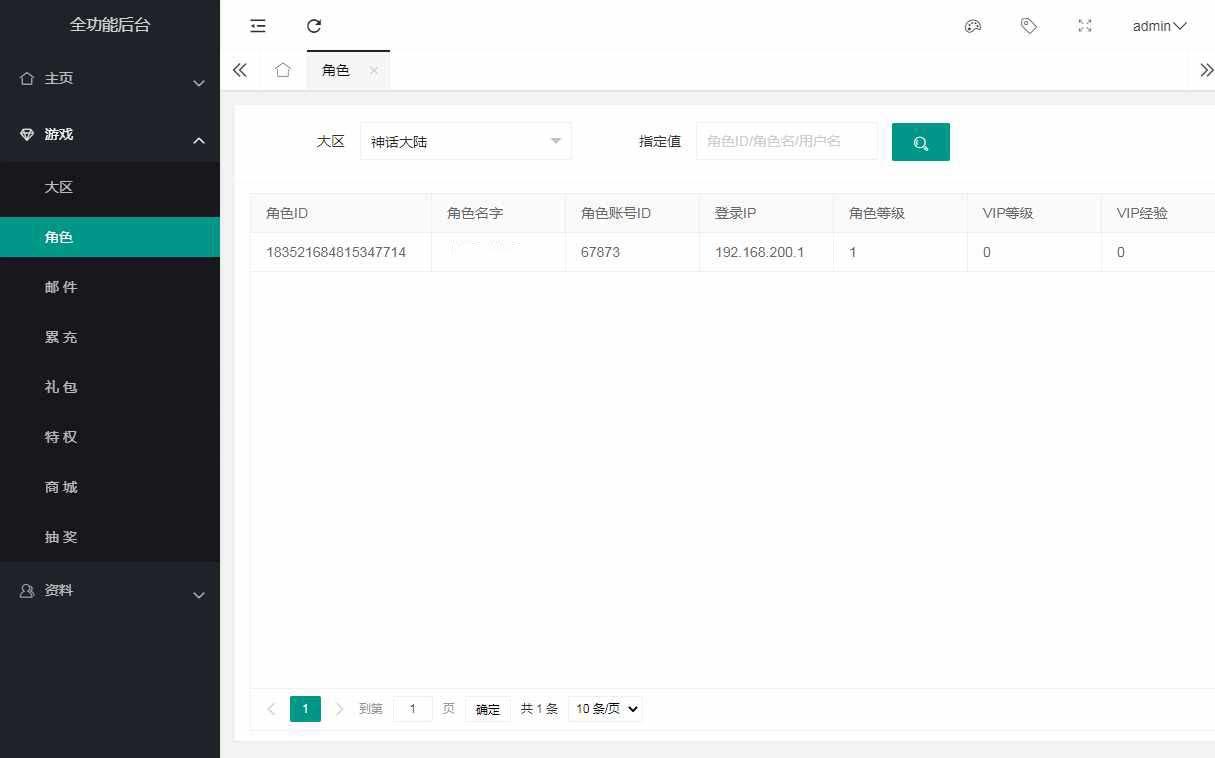Viewport: 1215px width, 758px height.
Task: Close the 角色 tab
Action: coord(374,70)
